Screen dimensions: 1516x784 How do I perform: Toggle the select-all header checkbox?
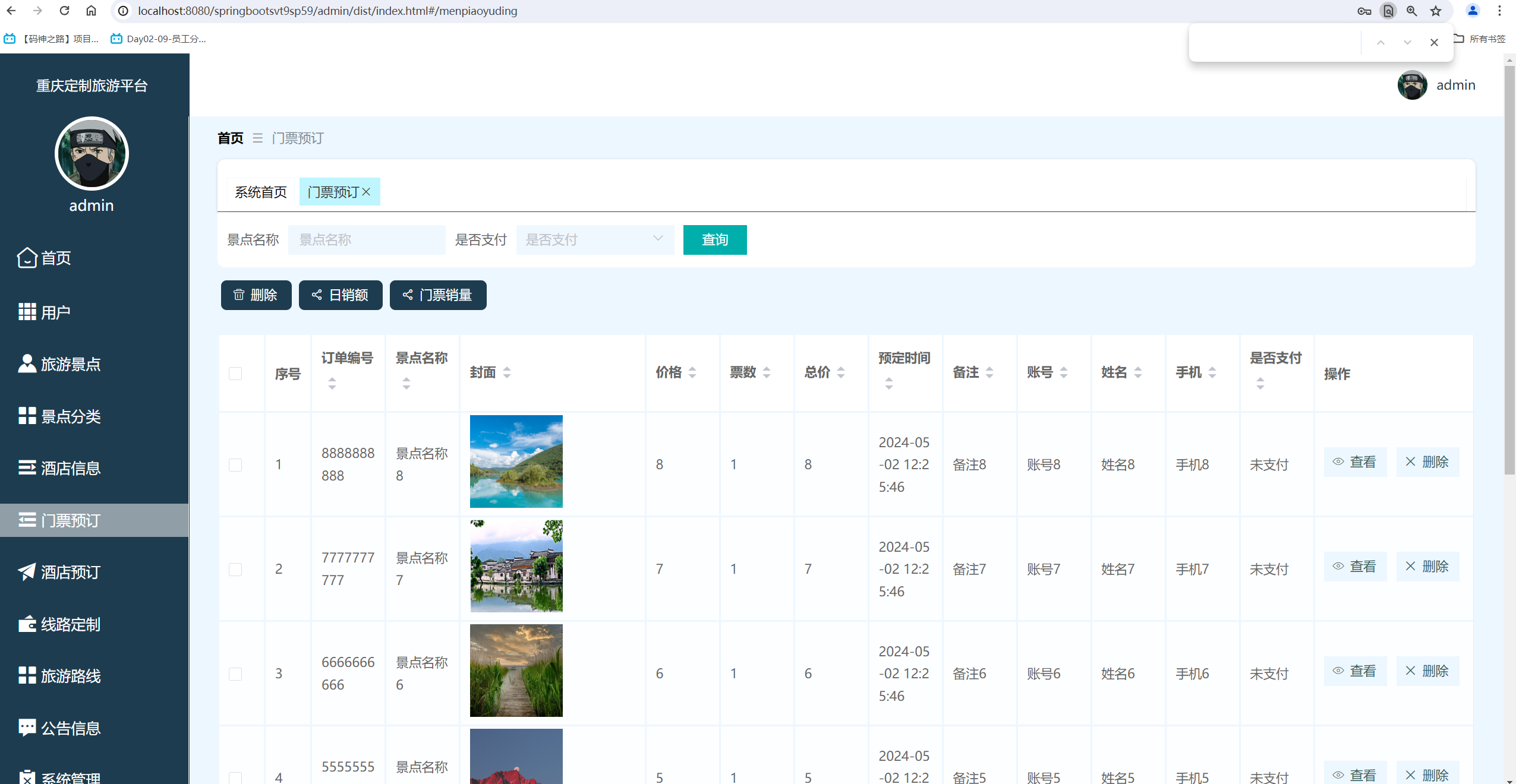click(235, 374)
